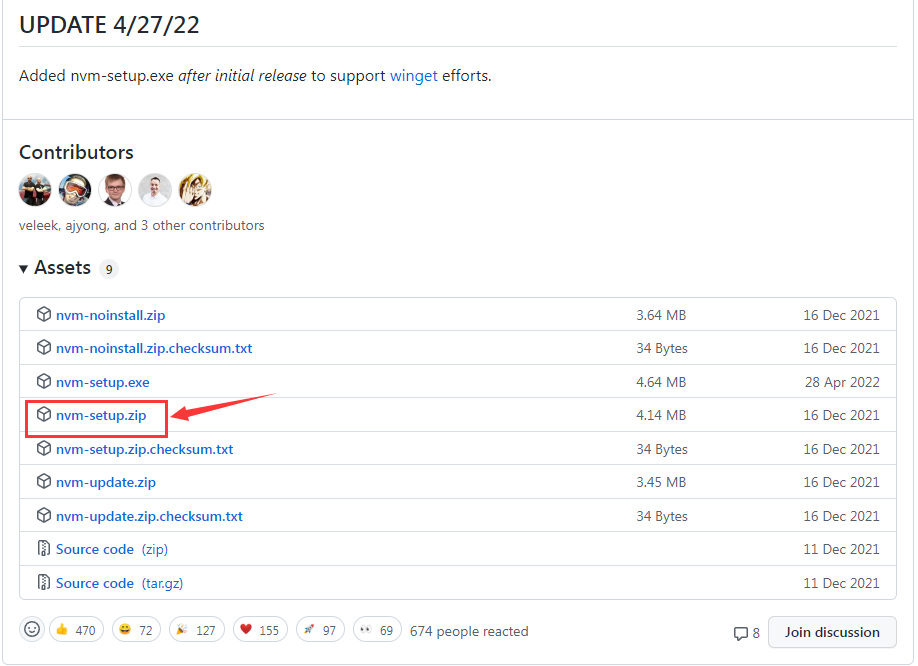
Task: Toggle the hooray party reaction with 127
Action: pos(197,630)
